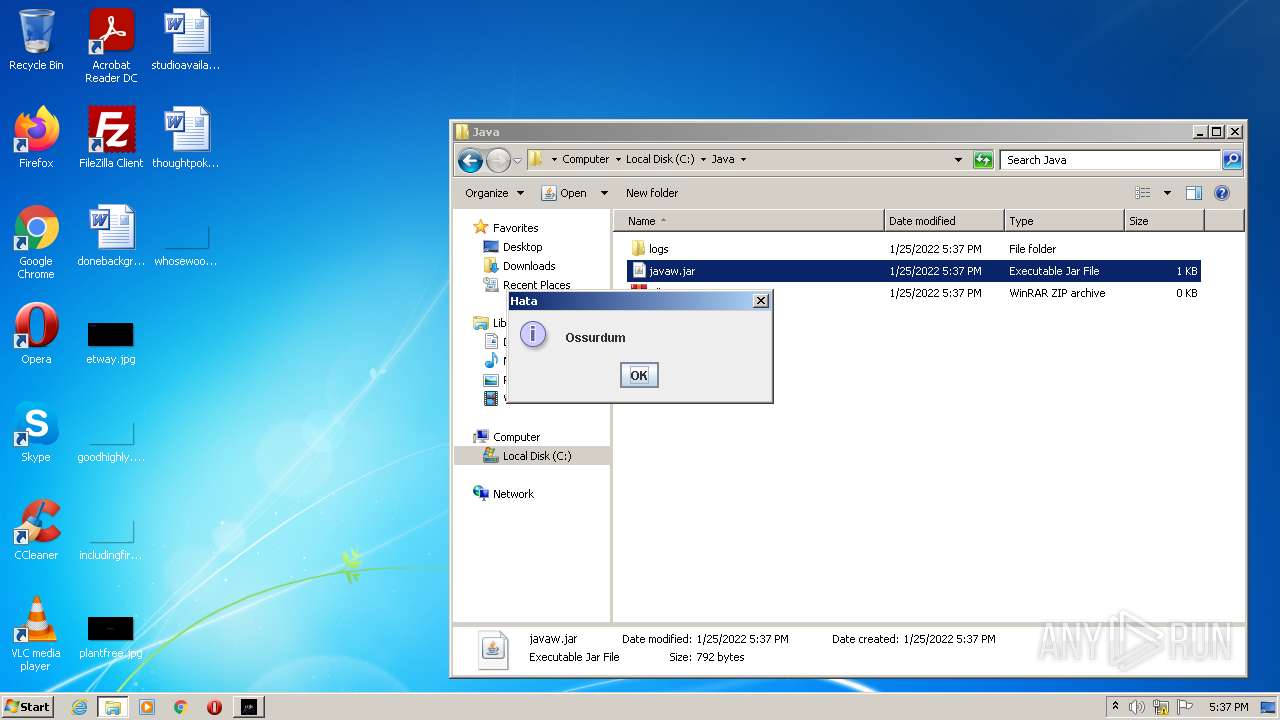
Task: Open the CCleaner desktop shortcut
Action: 36,530
